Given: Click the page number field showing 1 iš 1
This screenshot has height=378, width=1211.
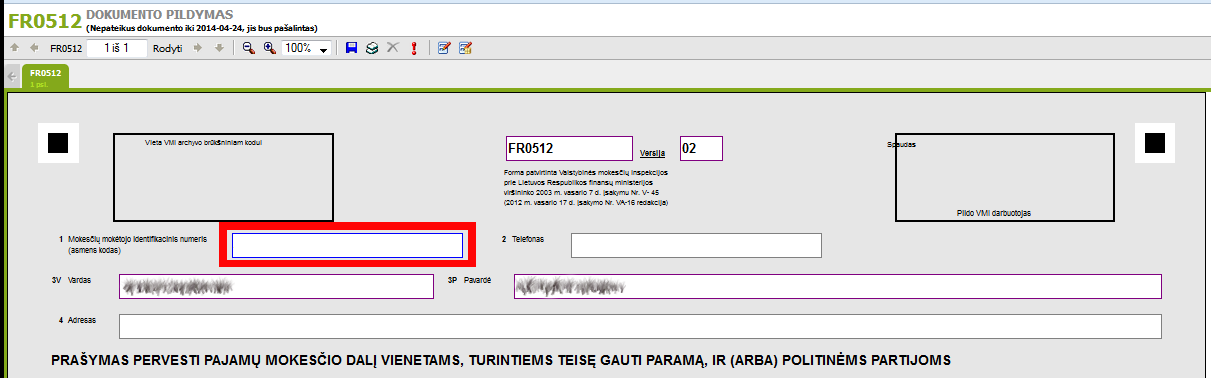Looking at the screenshot, I should click(x=117, y=48).
